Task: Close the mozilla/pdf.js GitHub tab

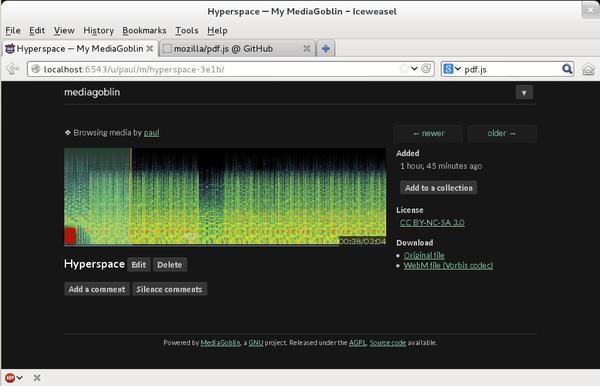Action: coord(307,49)
